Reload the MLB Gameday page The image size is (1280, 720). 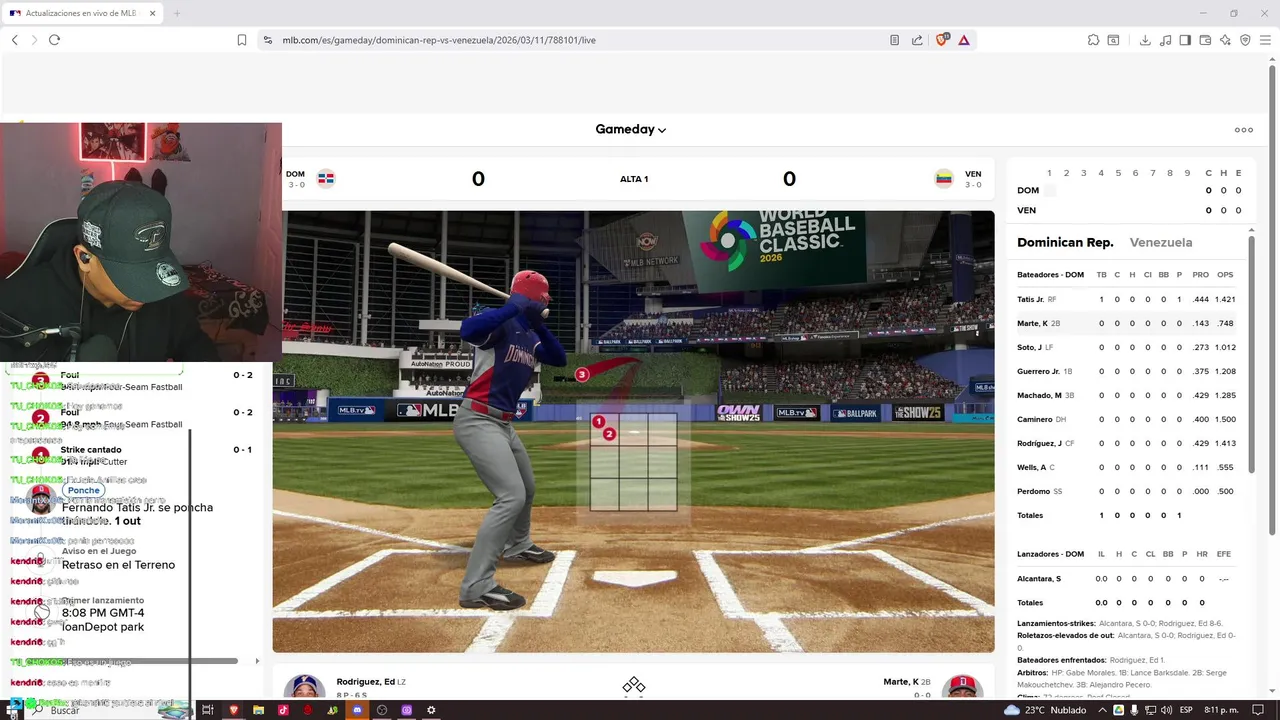(x=54, y=40)
